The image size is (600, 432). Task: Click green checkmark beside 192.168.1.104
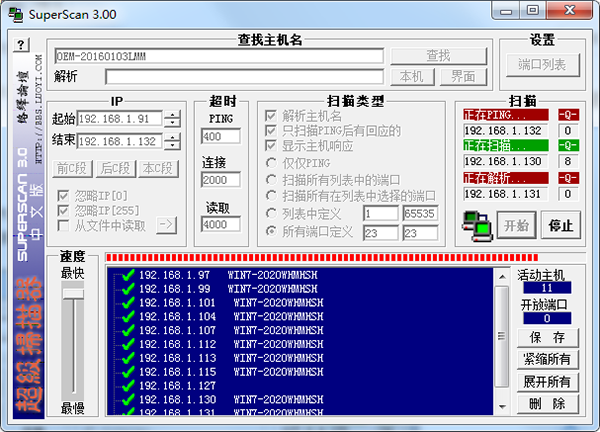click(127, 316)
